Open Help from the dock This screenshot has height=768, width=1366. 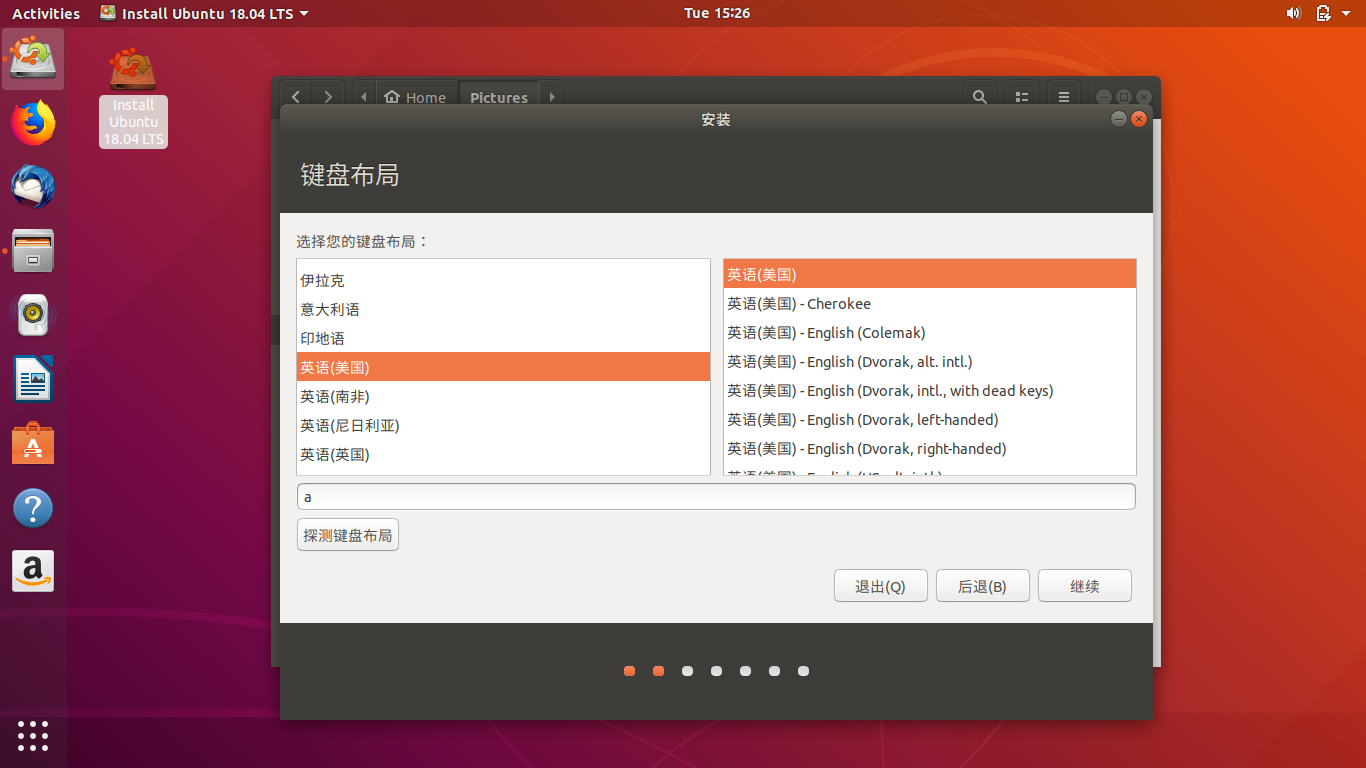33,508
